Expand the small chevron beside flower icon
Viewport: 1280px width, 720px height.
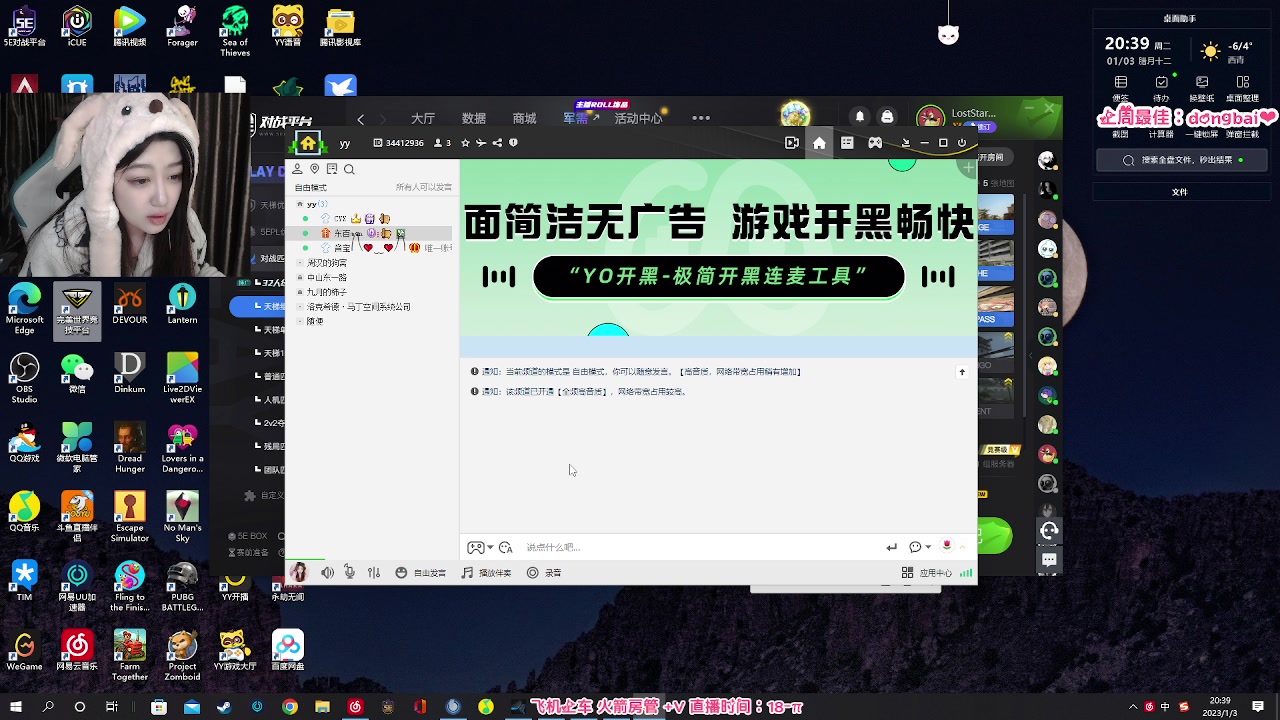(962, 547)
